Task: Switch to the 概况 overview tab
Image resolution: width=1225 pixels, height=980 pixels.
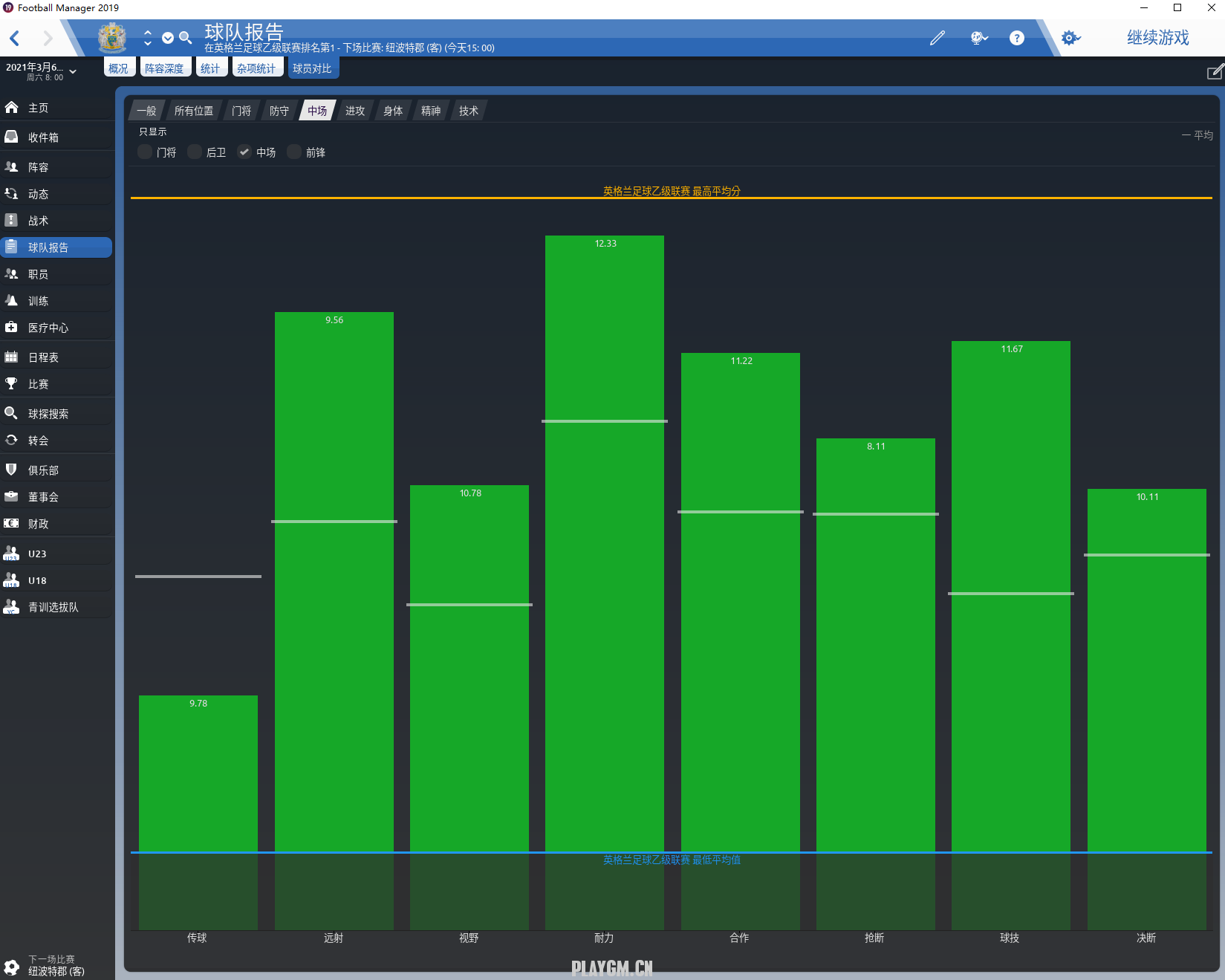Action: click(x=118, y=68)
